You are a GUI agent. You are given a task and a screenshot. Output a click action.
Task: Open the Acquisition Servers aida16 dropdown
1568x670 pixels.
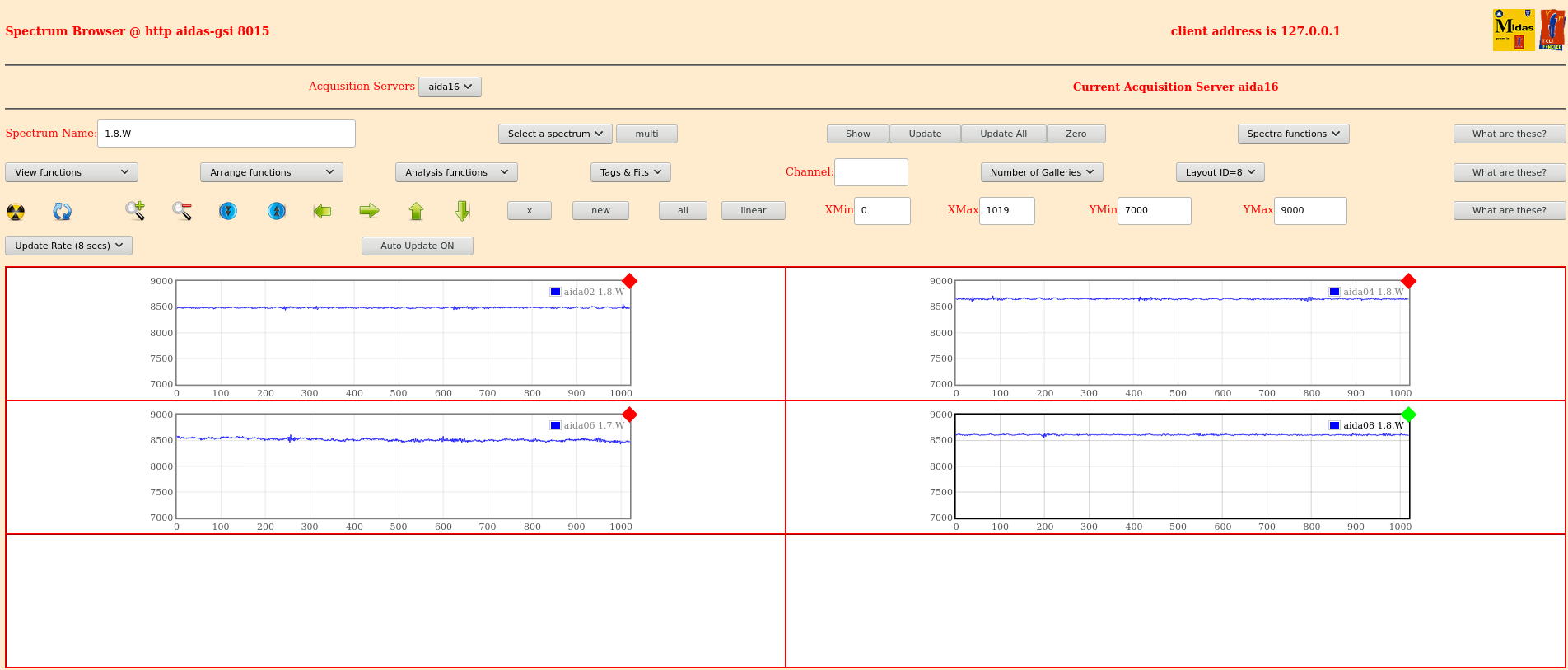coord(450,87)
